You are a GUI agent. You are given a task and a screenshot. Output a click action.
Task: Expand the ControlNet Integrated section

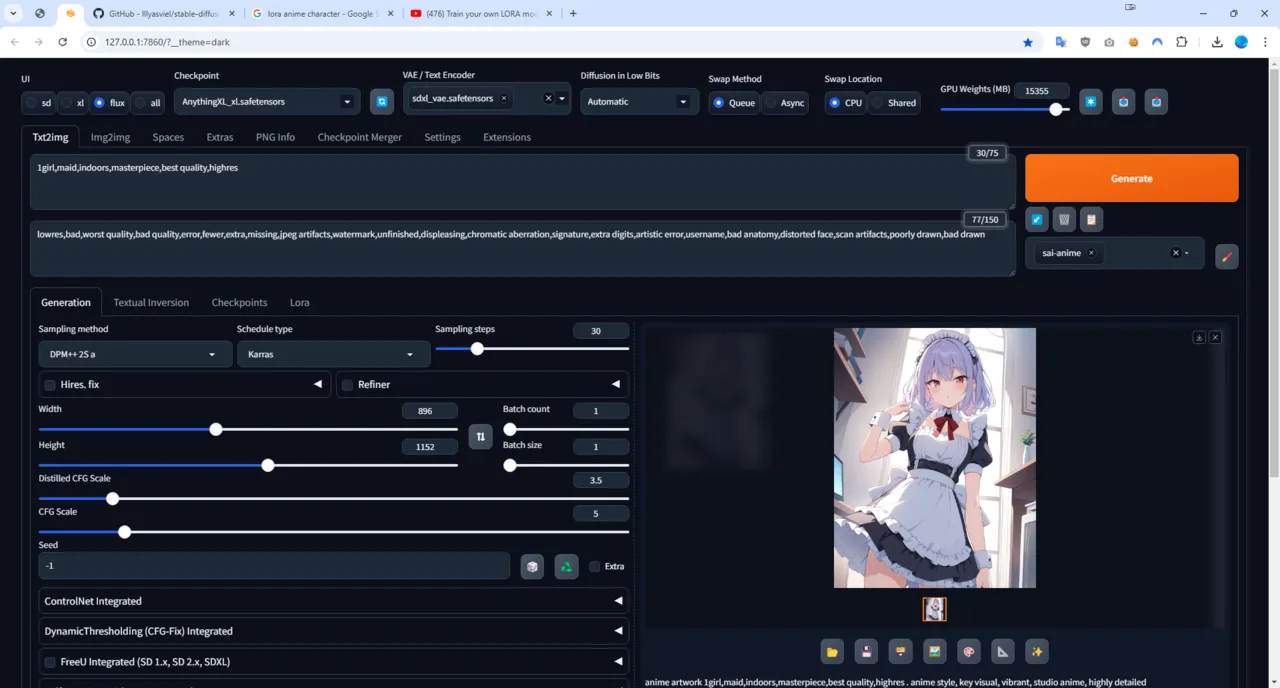334,601
